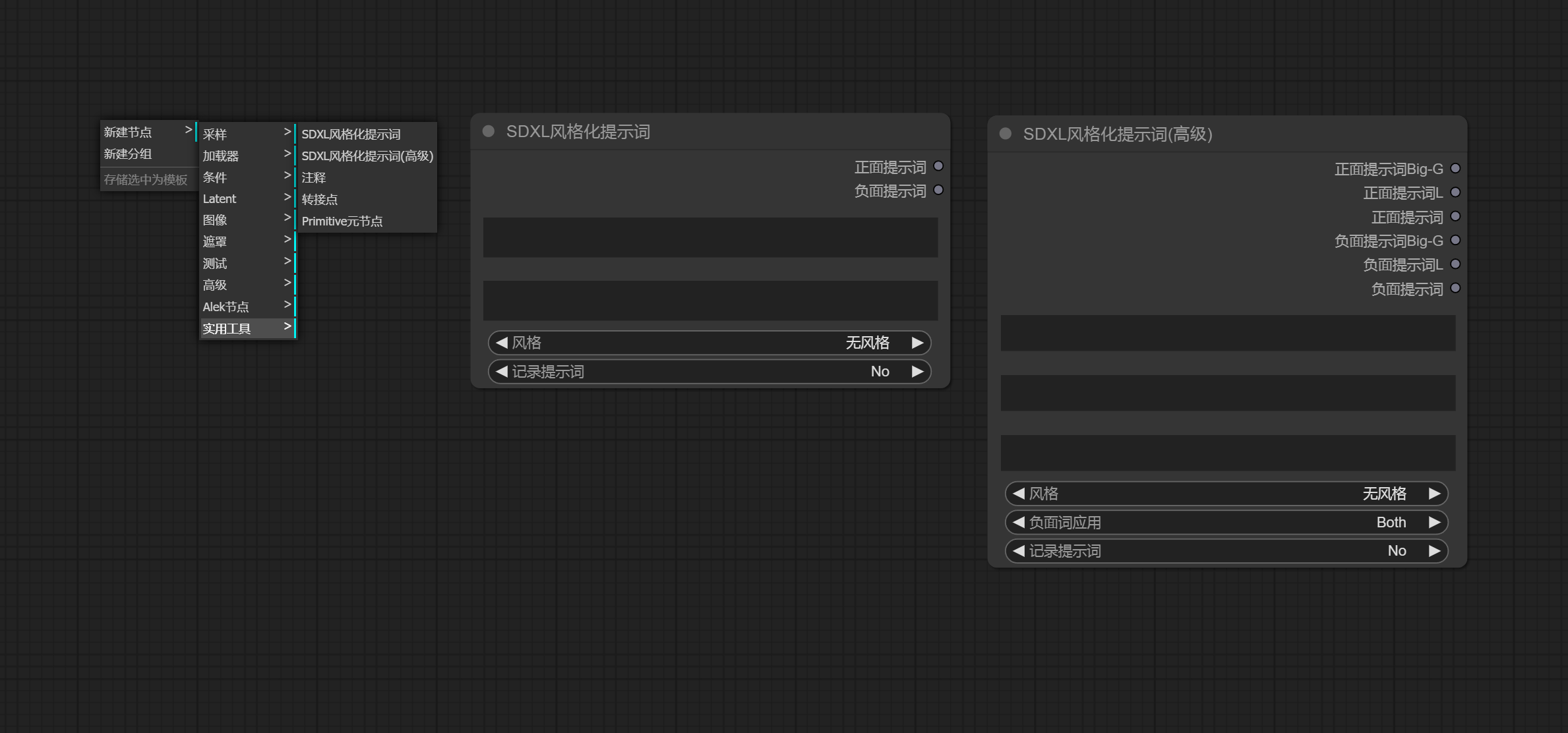Click the 负面提示词Big-G output slot dot
The height and width of the screenshot is (733, 1568).
coord(1455,241)
